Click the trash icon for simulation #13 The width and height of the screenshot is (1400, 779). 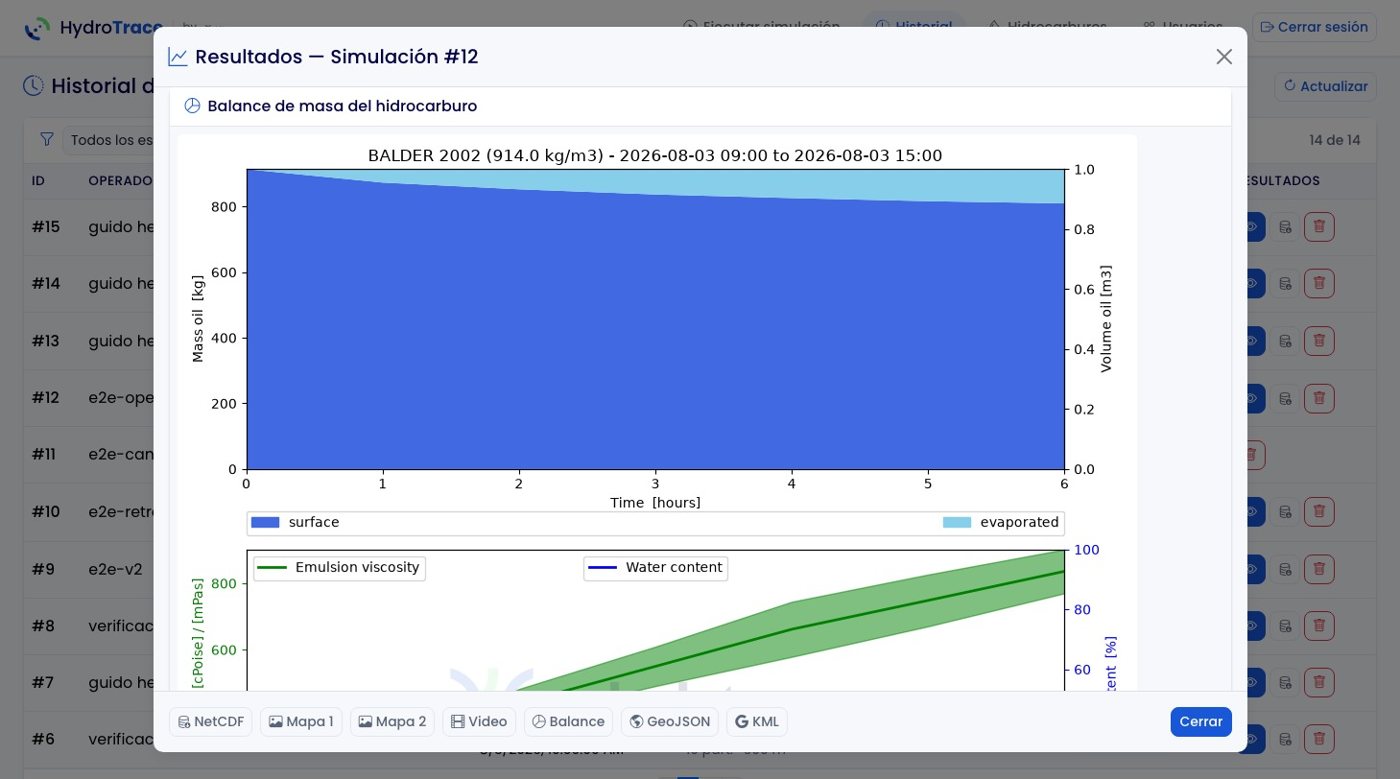(1319, 341)
